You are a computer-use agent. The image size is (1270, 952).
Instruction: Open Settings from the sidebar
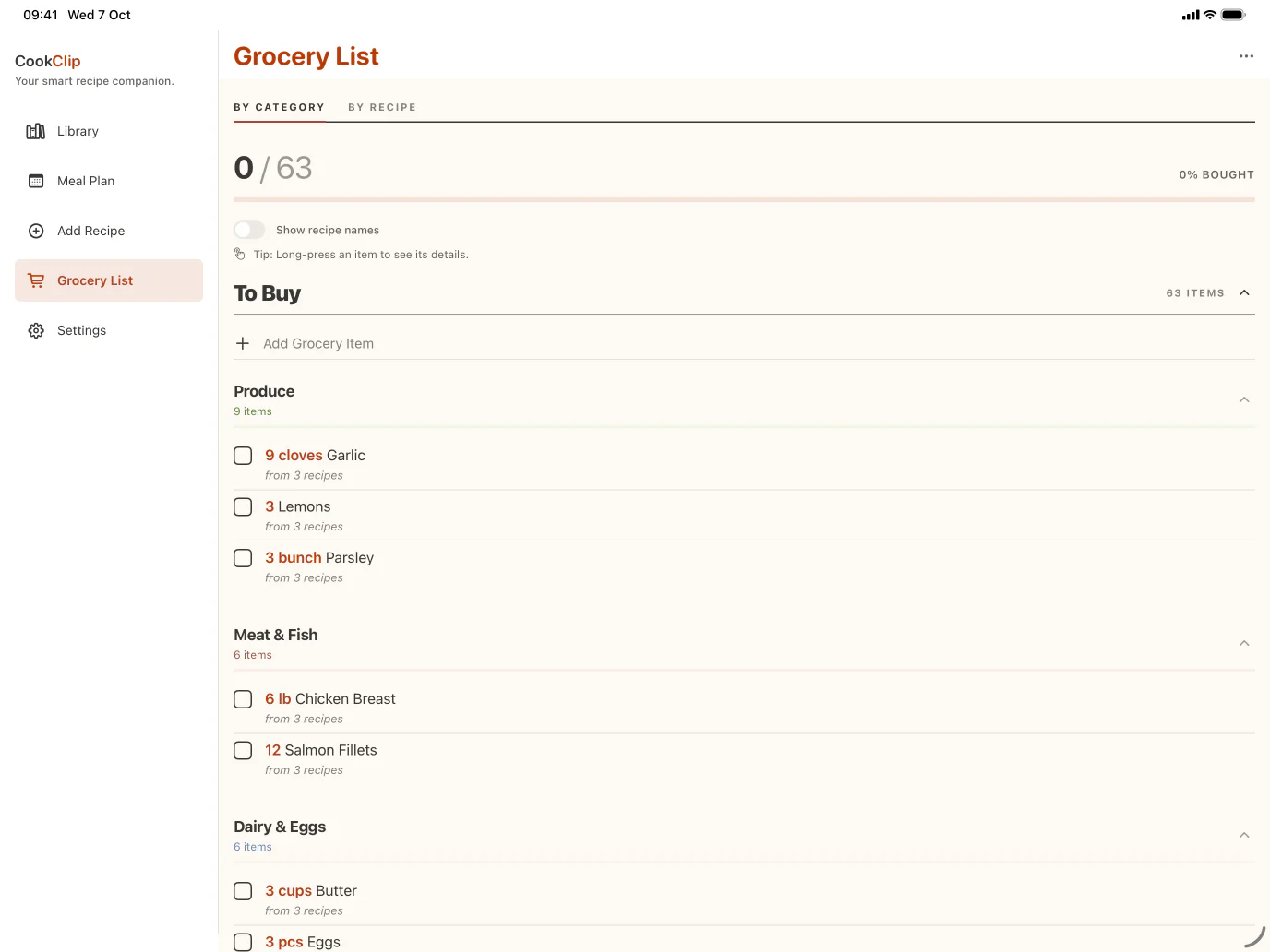point(109,330)
